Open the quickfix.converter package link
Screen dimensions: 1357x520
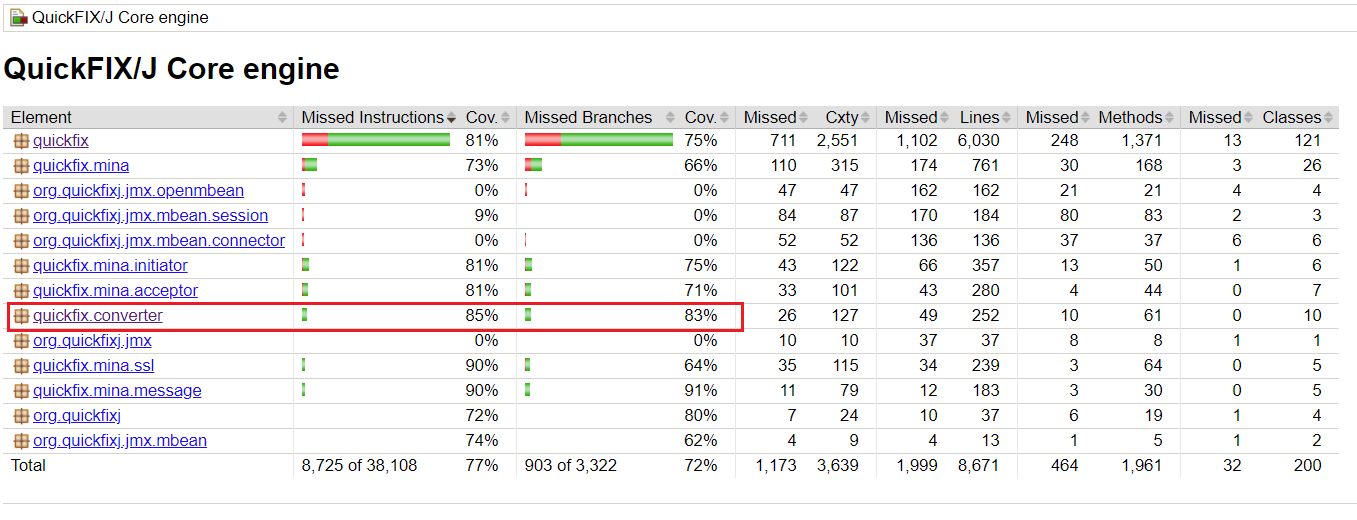(98, 316)
